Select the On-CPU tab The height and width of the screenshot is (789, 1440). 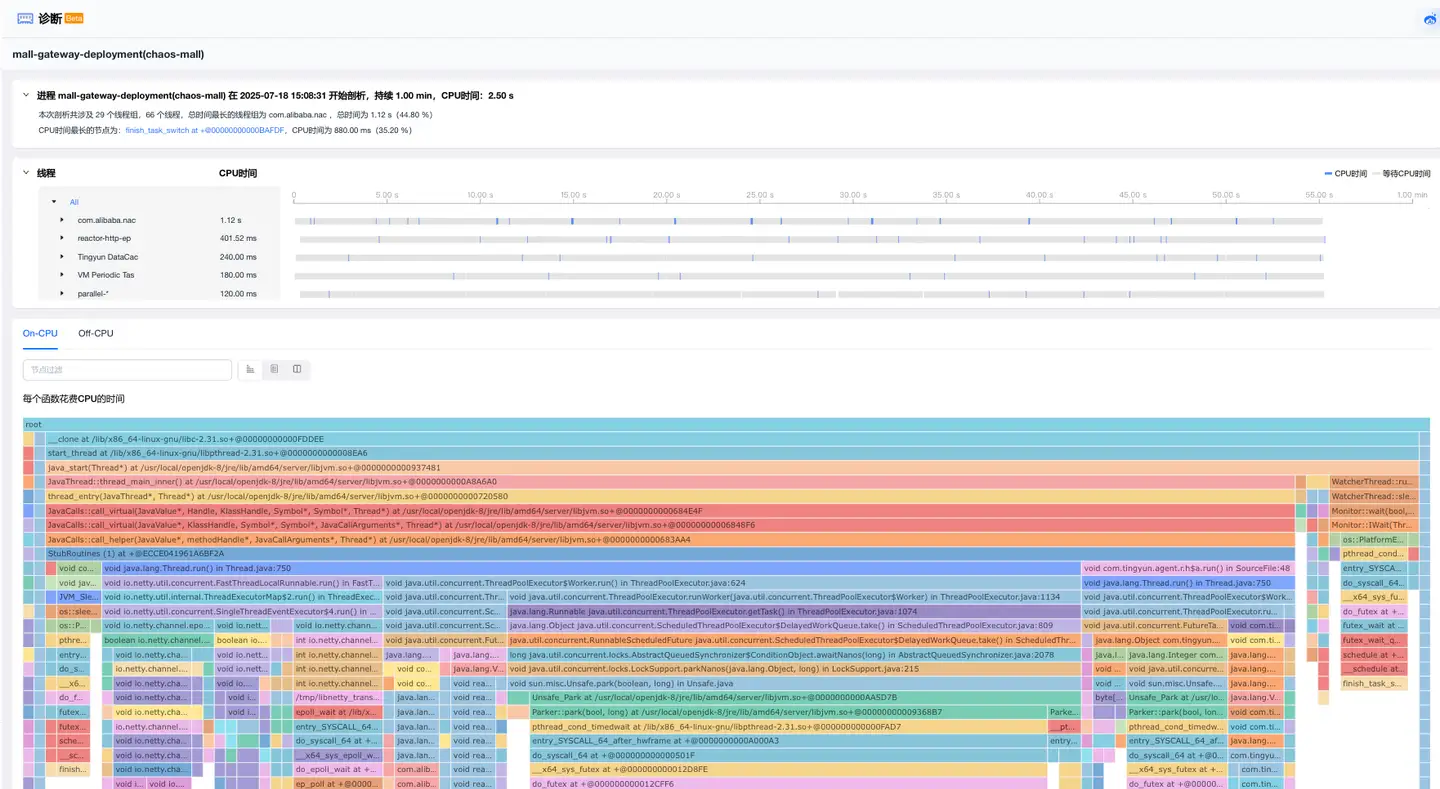[40, 333]
